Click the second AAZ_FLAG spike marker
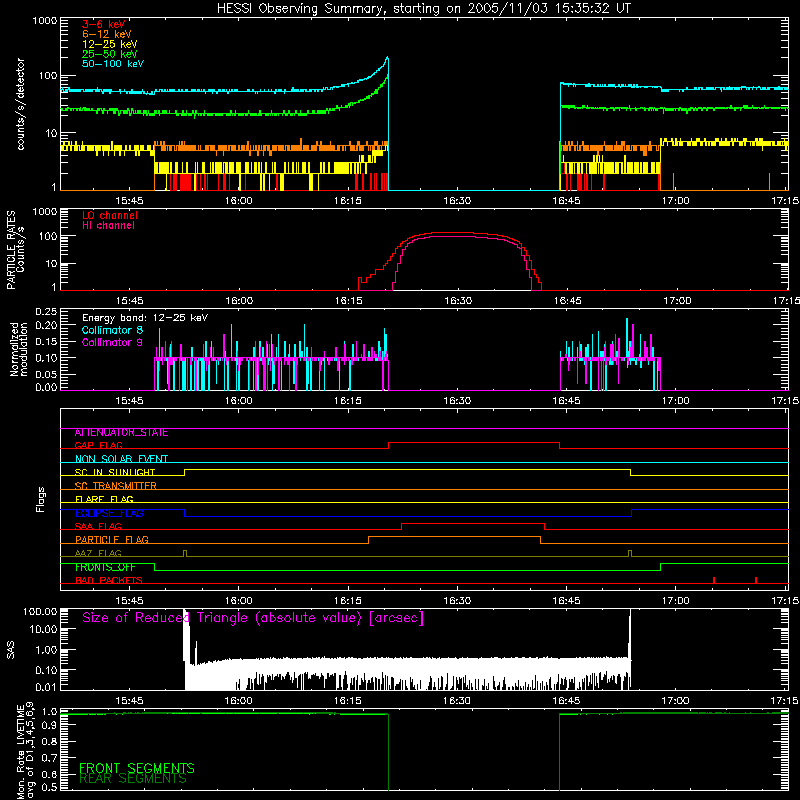 [x=630, y=553]
